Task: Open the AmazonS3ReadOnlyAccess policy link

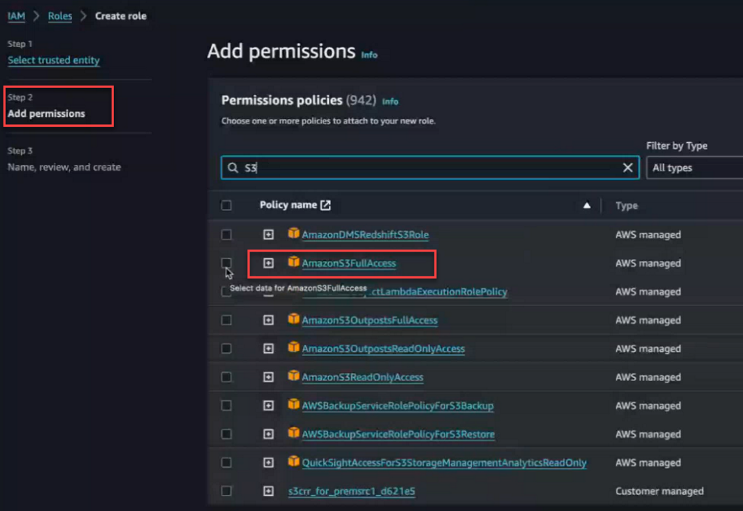Action: (x=362, y=377)
